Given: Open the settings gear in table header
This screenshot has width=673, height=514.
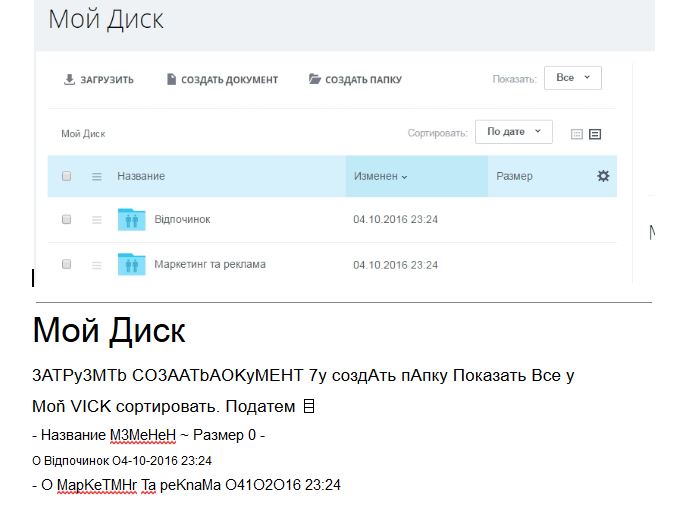Looking at the screenshot, I should (x=603, y=176).
